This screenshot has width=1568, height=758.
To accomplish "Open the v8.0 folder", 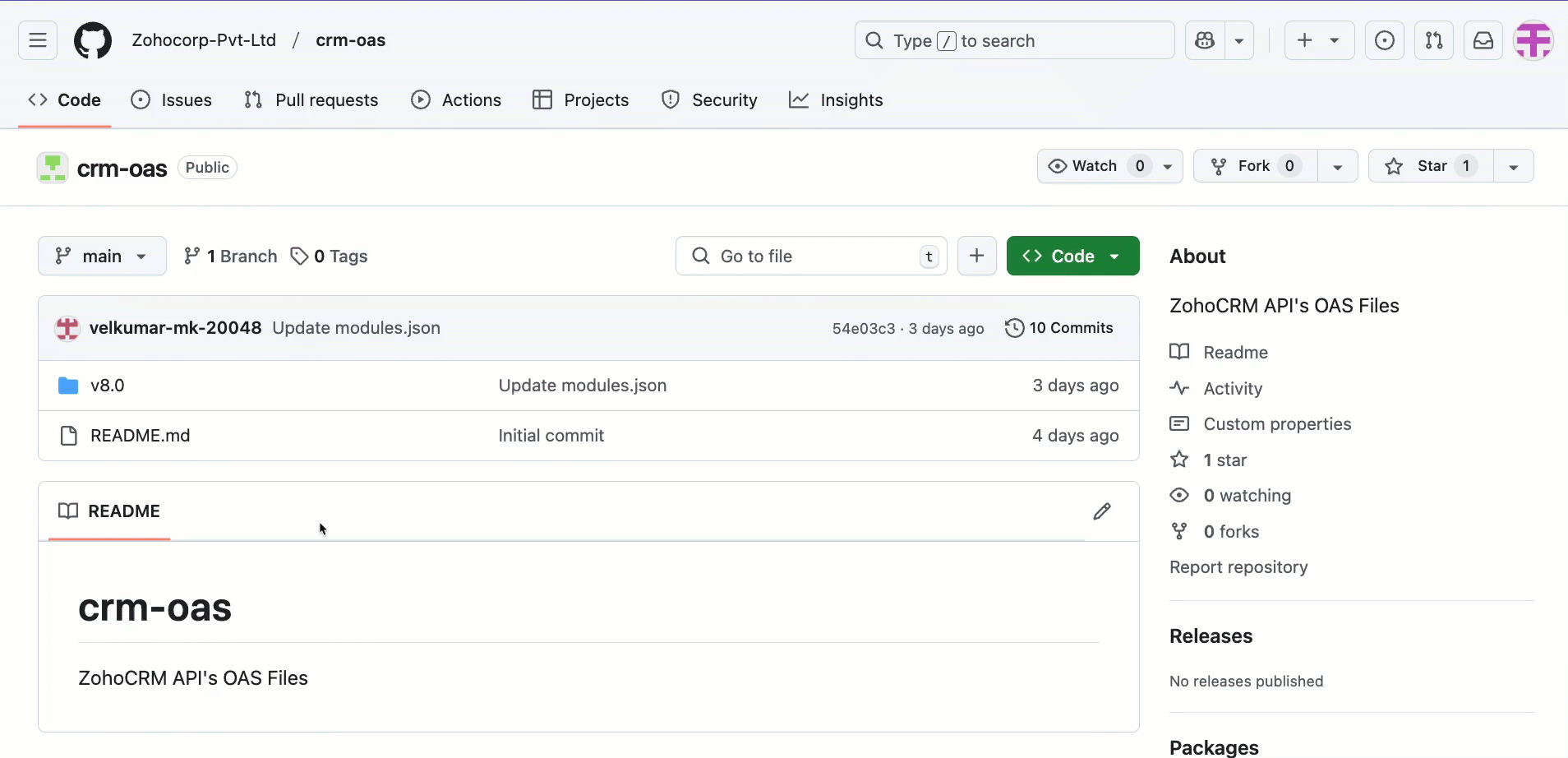I will tap(107, 386).
